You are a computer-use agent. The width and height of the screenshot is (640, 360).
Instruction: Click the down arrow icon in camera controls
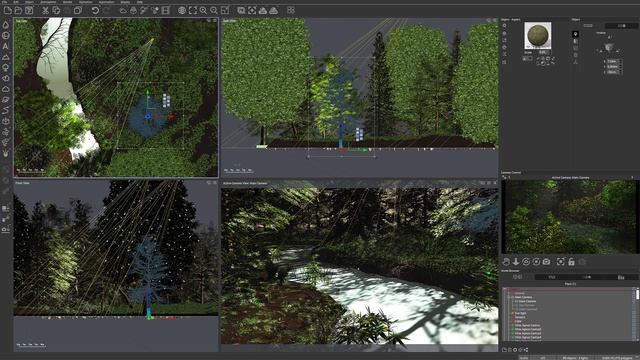point(516,262)
